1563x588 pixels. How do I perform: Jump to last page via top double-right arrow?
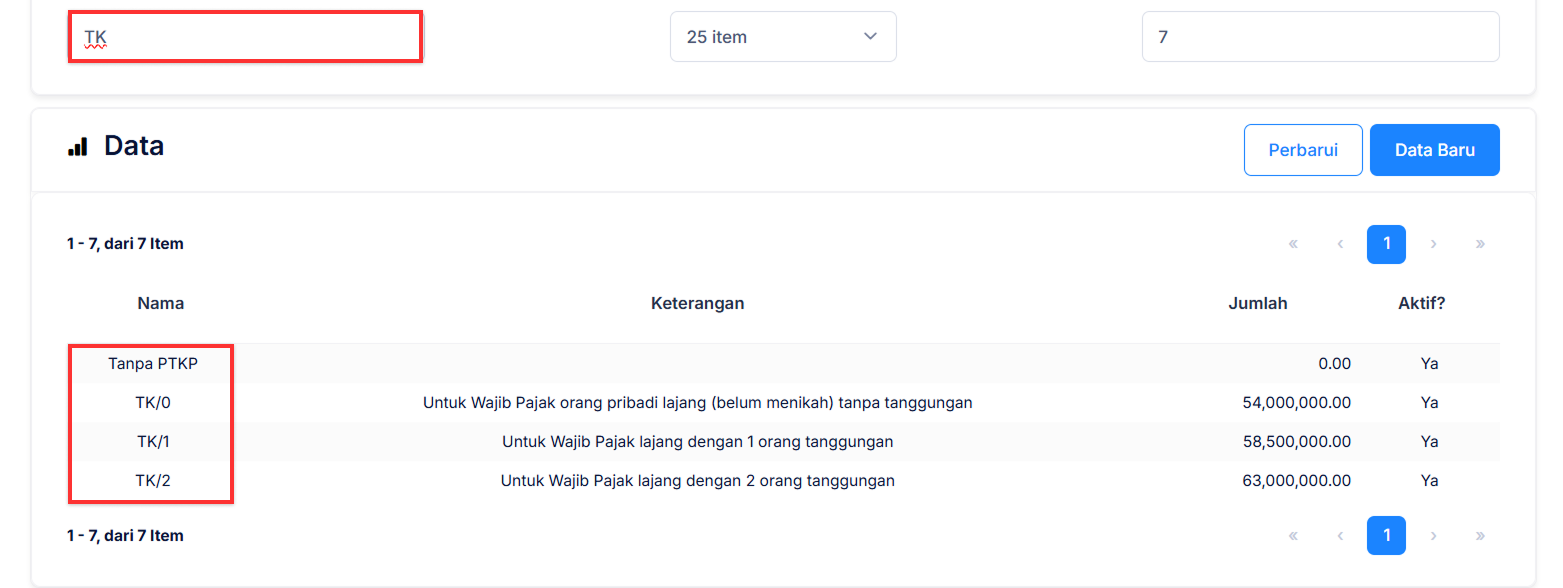click(1481, 243)
